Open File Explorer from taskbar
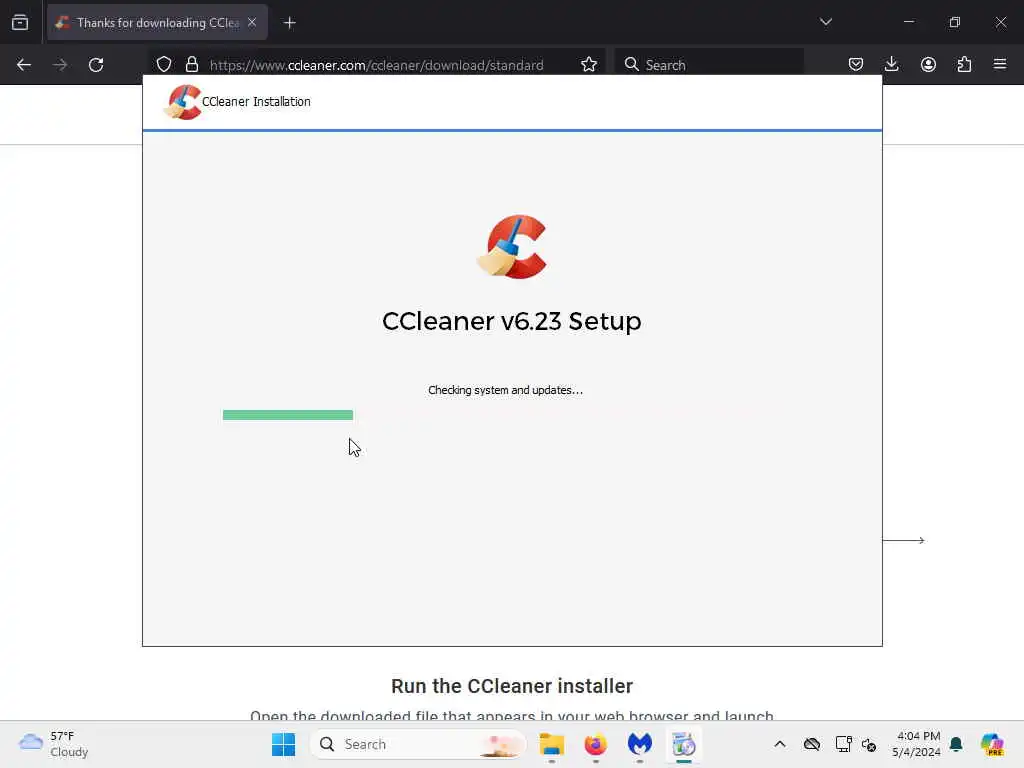 tap(552, 744)
